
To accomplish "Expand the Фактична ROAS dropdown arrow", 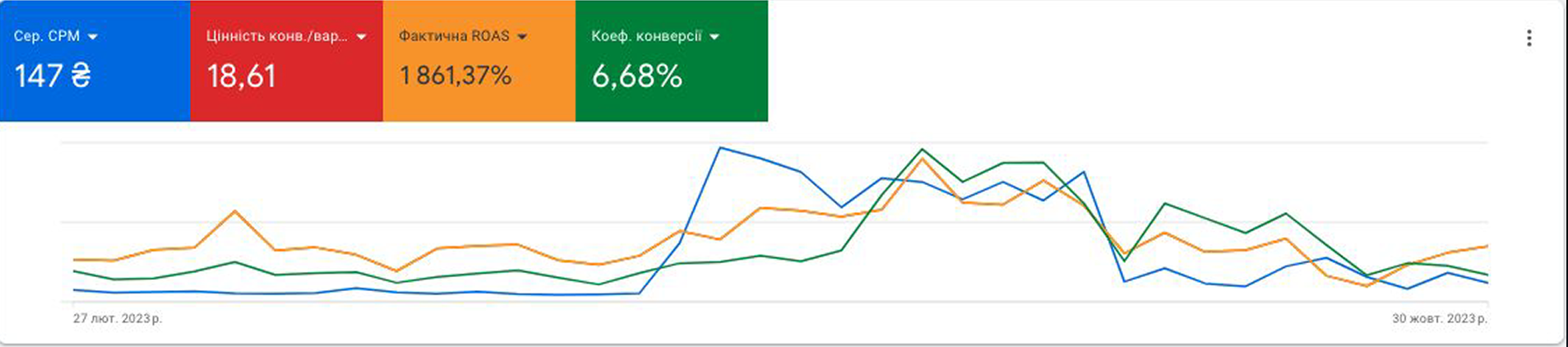I will [522, 37].
